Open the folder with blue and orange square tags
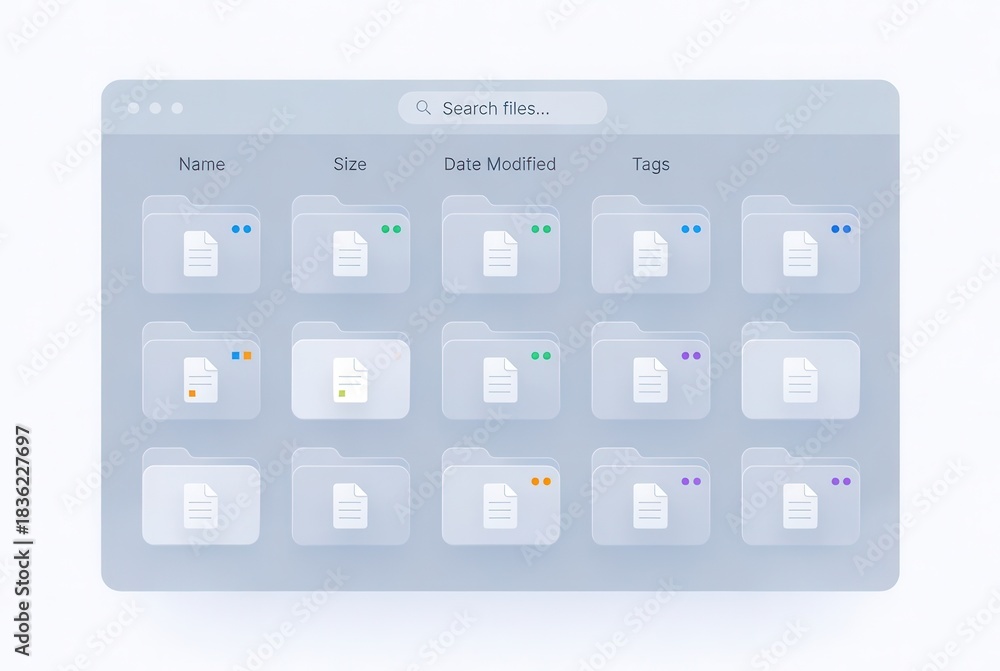This screenshot has width=1000, height=671. [201, 371]
